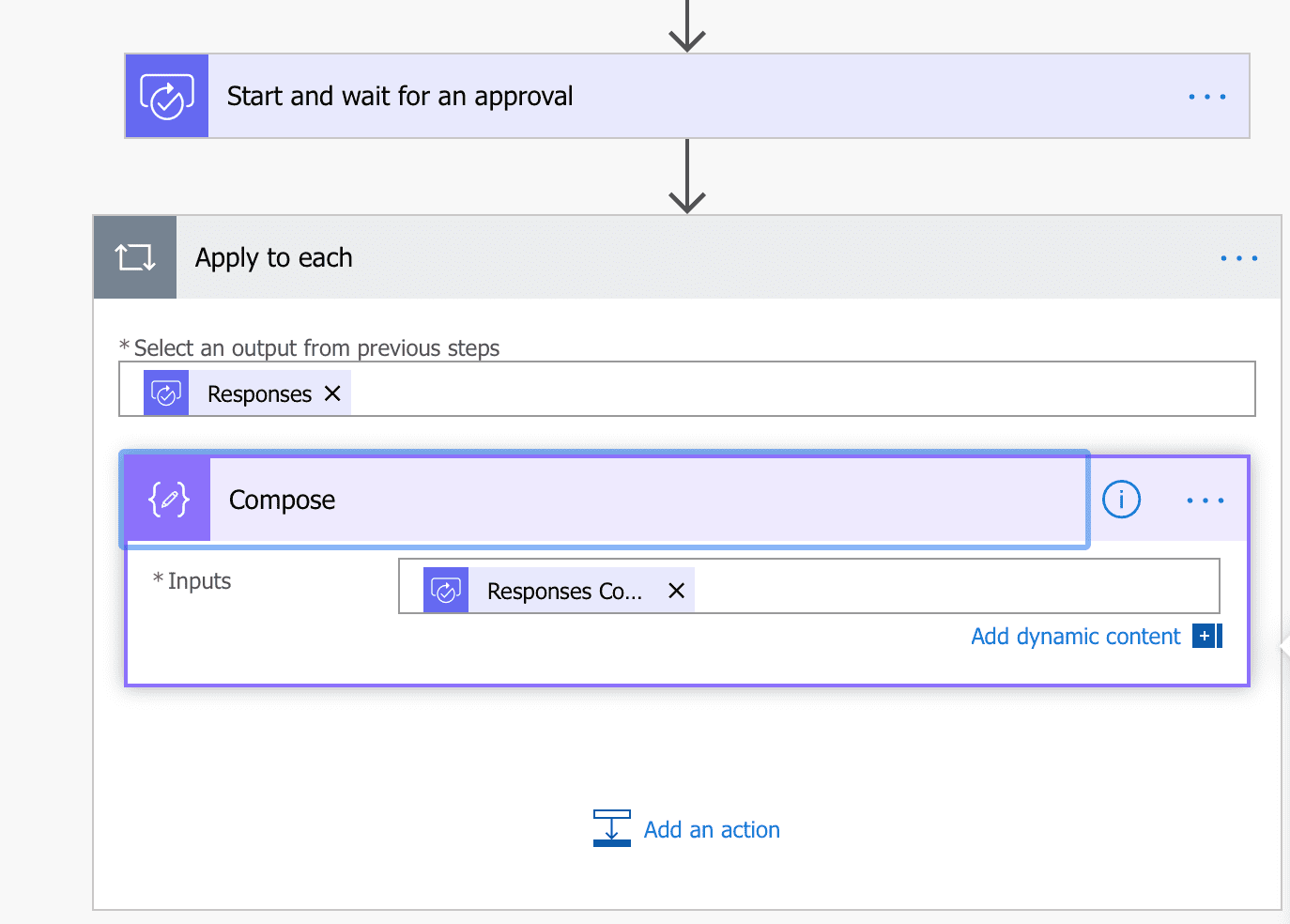Collapse the Start and wait for an approval card
Viewport: 1290px width, 924px height.
pos(601,96)
